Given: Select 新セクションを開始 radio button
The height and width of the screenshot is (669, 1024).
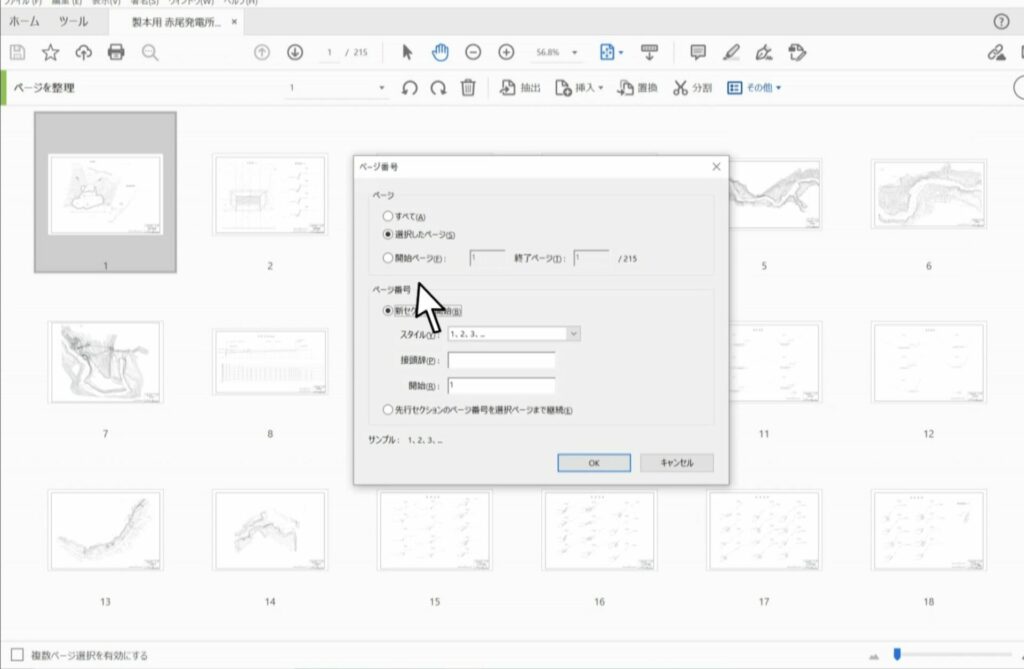Looking at the screenshot, I should (x=388, y=310).
